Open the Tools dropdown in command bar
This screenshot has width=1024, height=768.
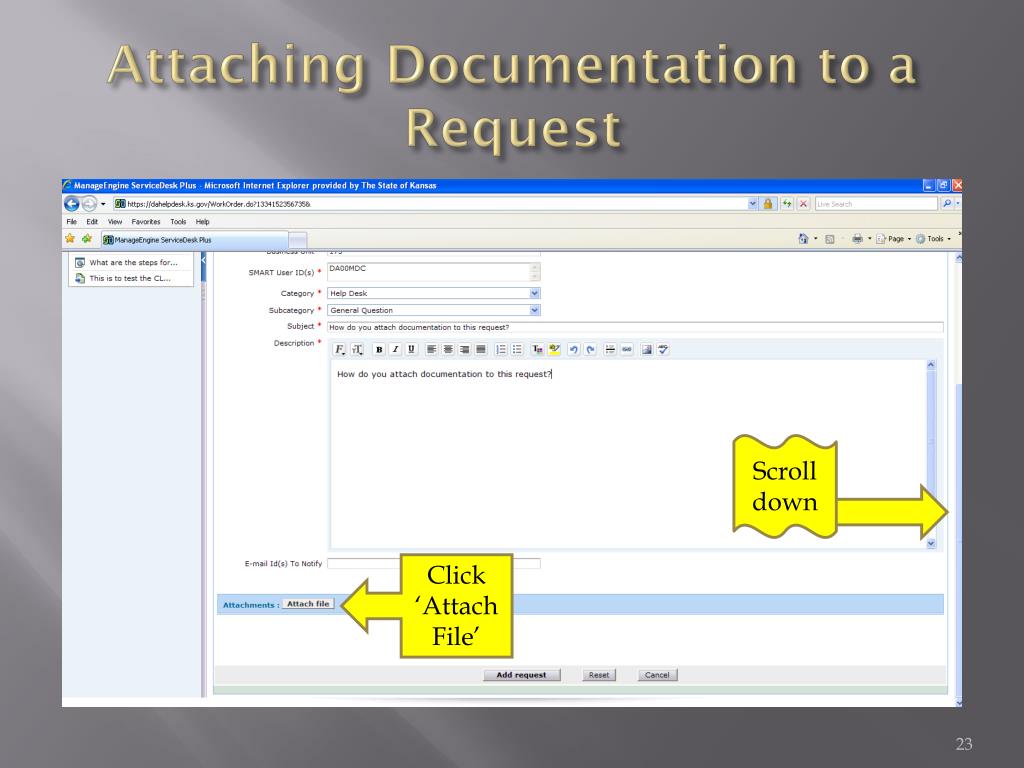click(934, 239)
